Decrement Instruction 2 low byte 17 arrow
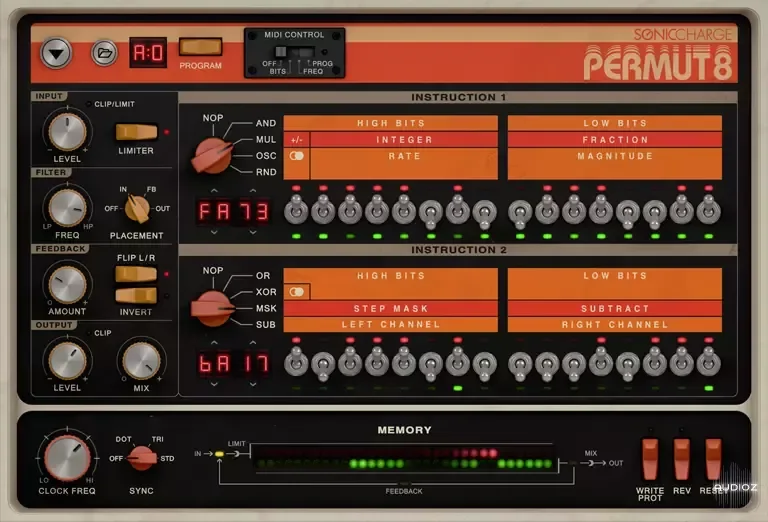This screenshot has height=522, width=768. click(x=253, y=384)
